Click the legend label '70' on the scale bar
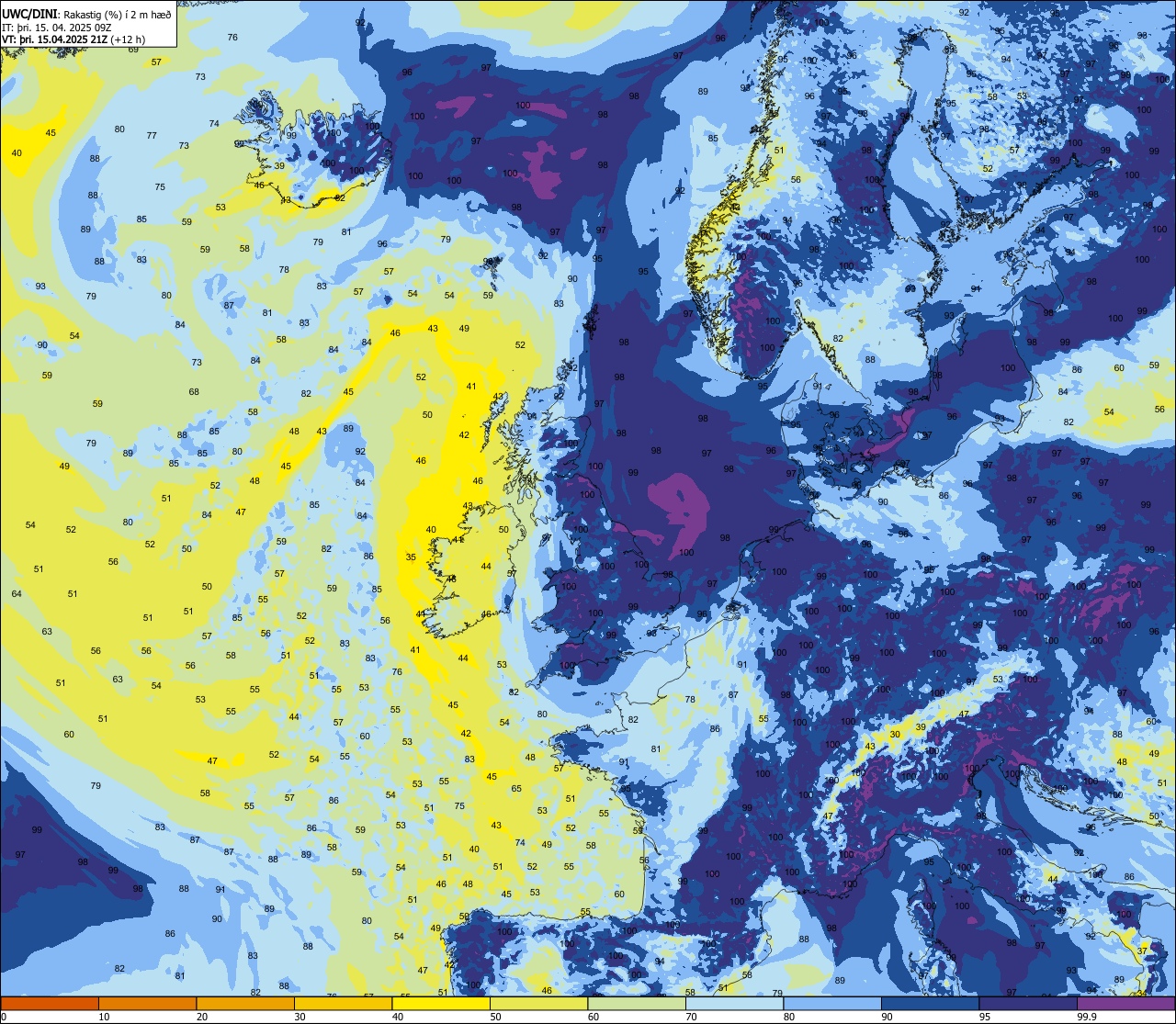The height and width of the screenshot is (1024, 1176). coord(691,1017)
